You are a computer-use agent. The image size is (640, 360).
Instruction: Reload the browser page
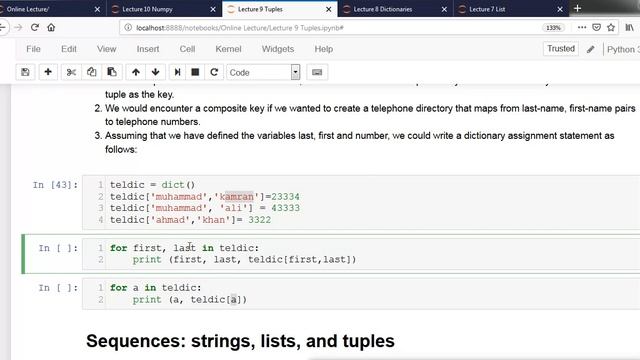35,27
